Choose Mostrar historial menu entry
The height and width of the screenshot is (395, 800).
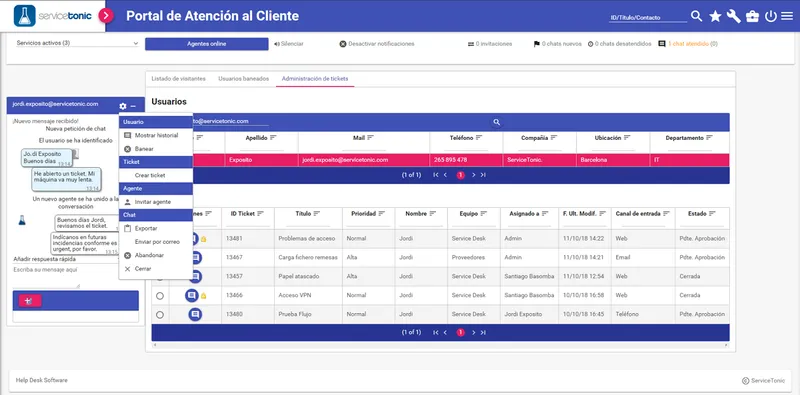156,135
